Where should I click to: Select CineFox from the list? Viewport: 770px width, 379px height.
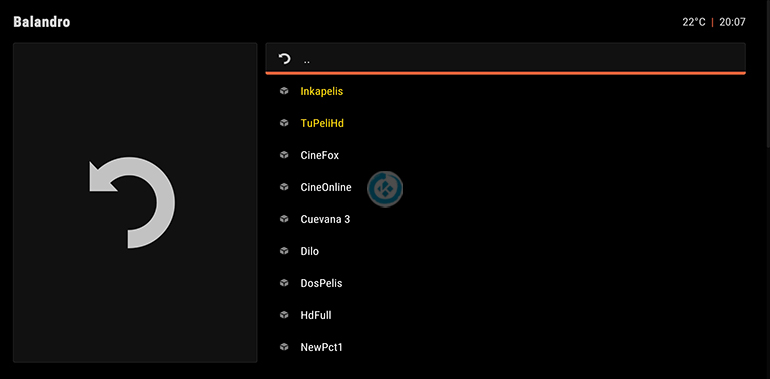click(x=320, y=155)
